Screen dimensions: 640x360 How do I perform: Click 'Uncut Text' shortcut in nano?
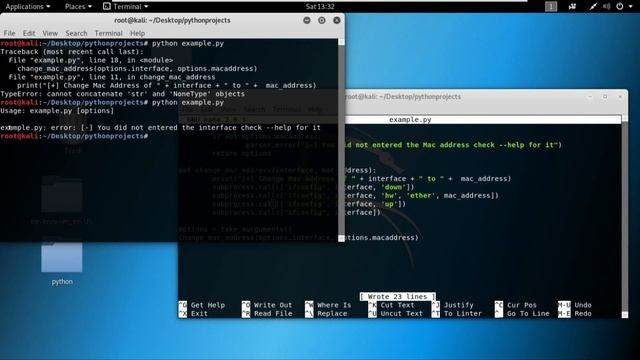coord(396,313)
